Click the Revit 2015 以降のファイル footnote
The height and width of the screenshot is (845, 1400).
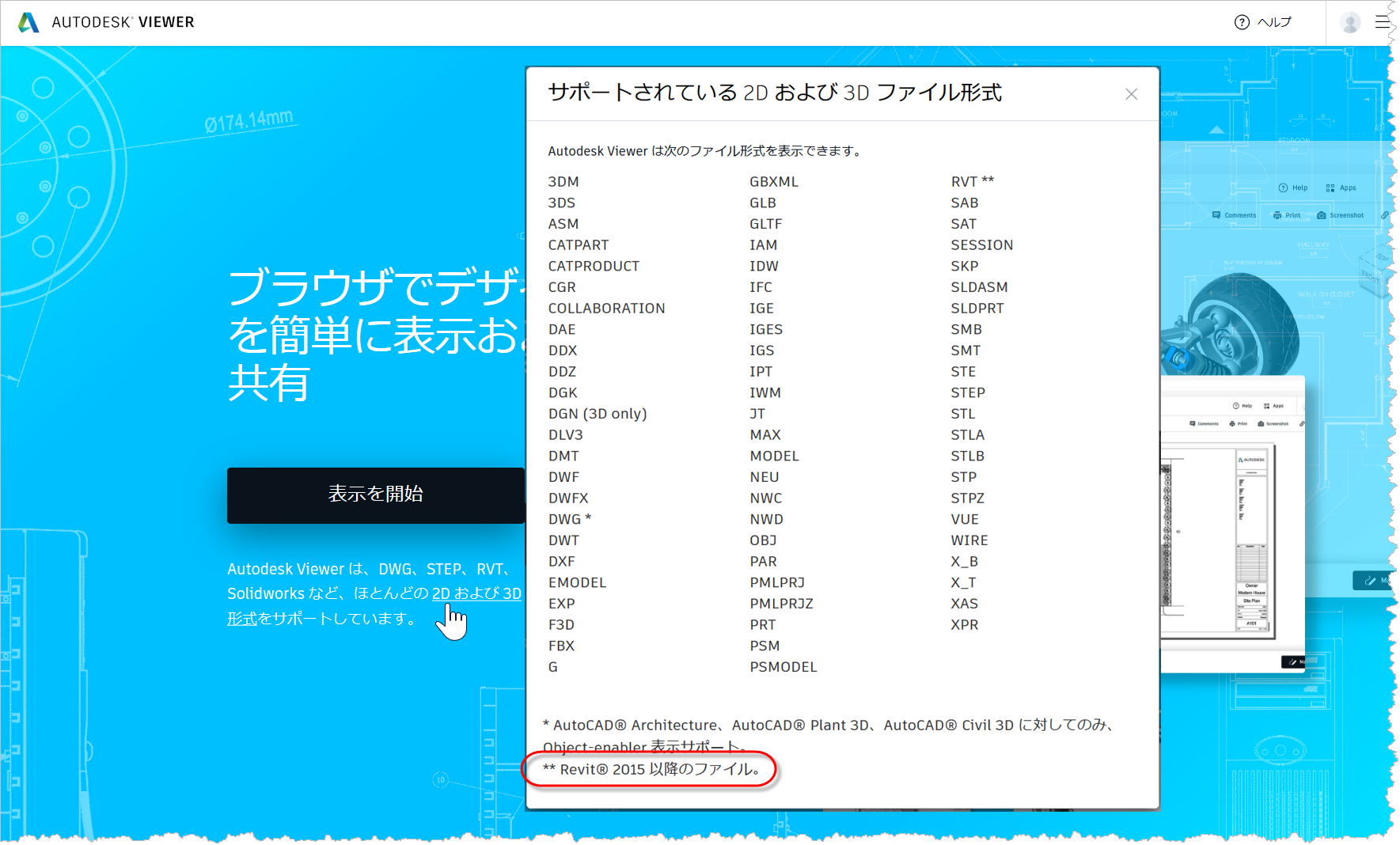pos(652,770)
